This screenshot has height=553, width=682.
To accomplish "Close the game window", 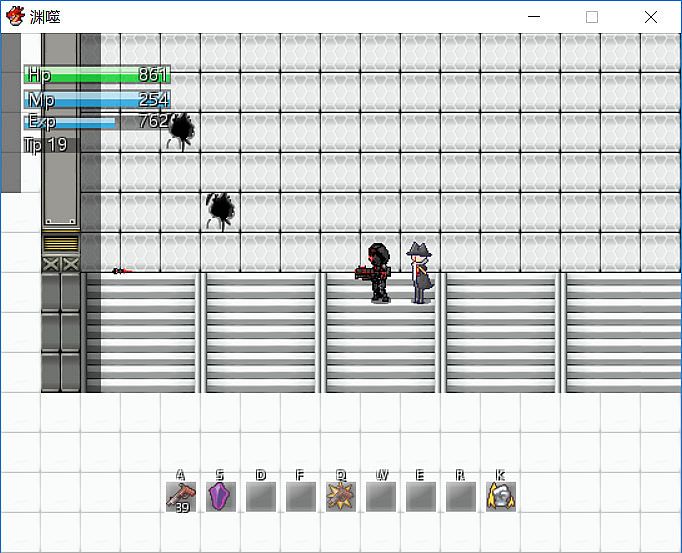I will click(x=651, y=17).
